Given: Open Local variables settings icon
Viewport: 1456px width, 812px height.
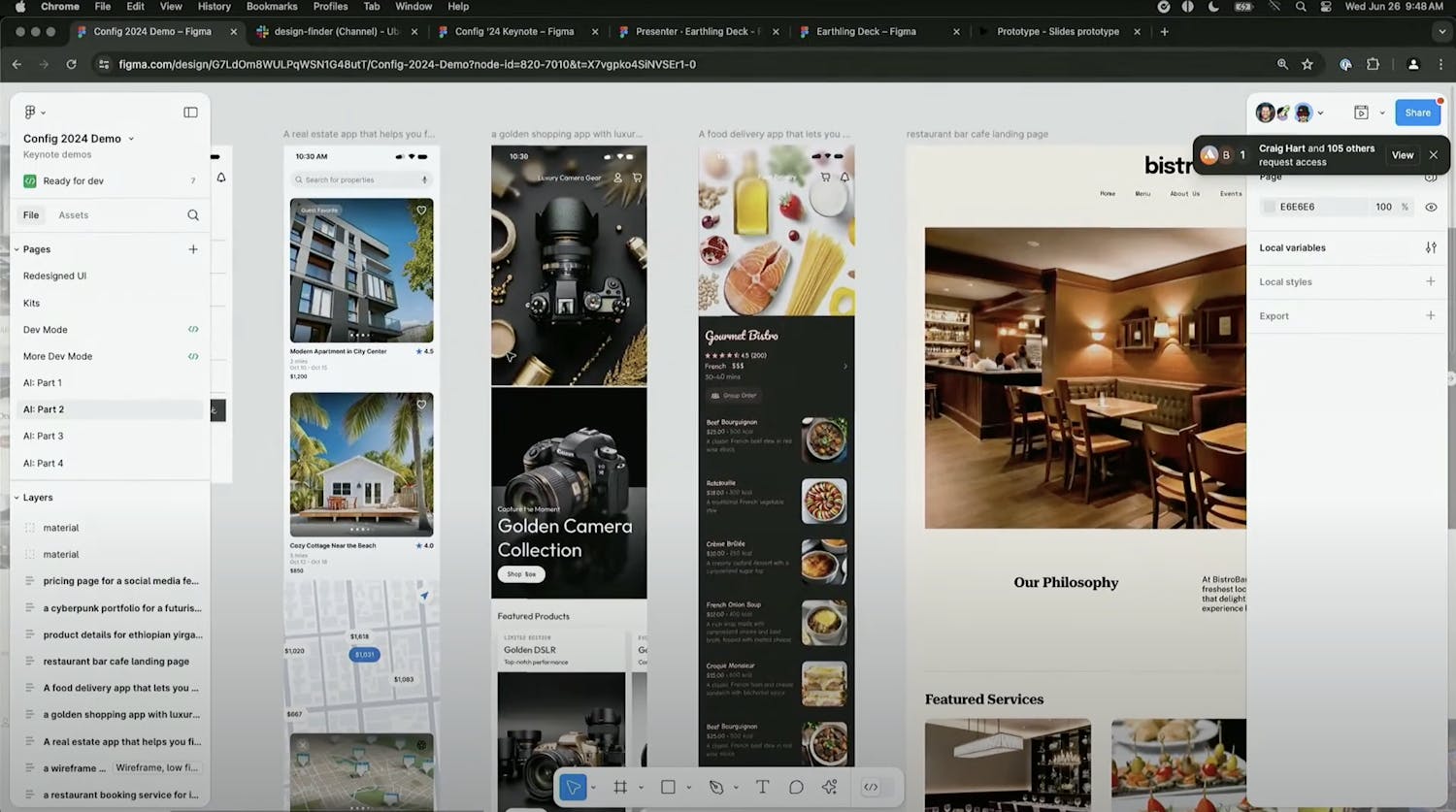Looking at the screenshot, I should tap(1430, 247).
